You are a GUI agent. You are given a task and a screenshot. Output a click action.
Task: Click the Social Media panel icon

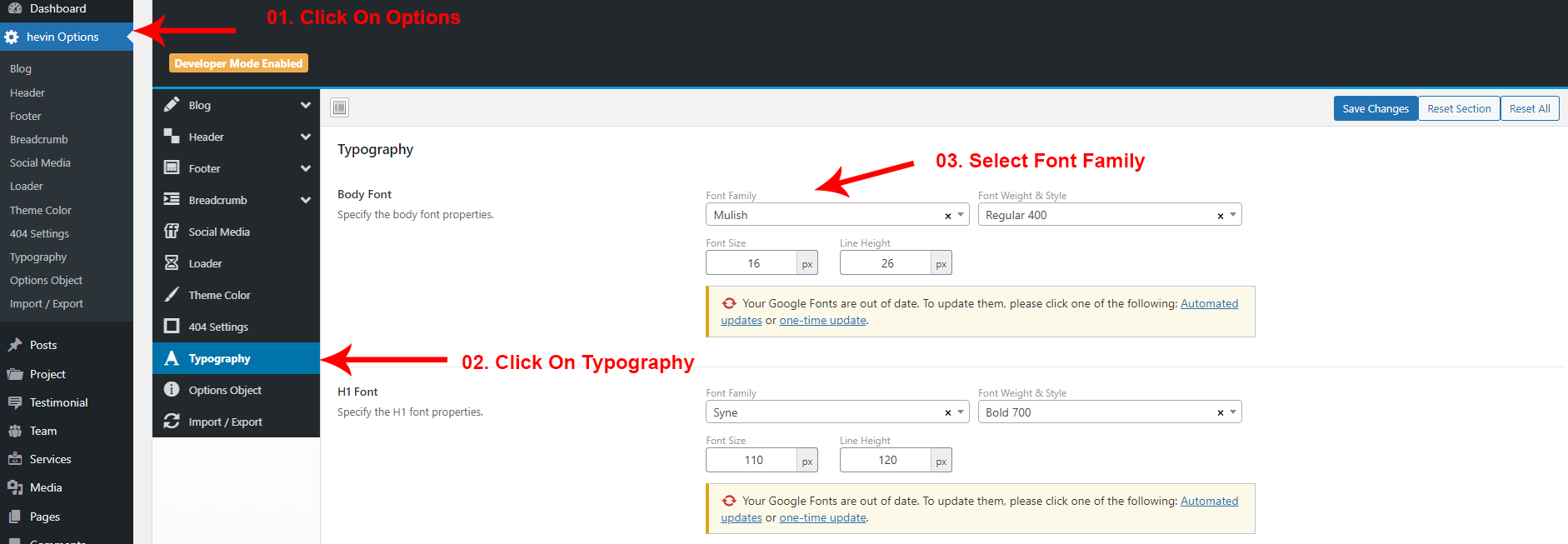coord(172,232)
